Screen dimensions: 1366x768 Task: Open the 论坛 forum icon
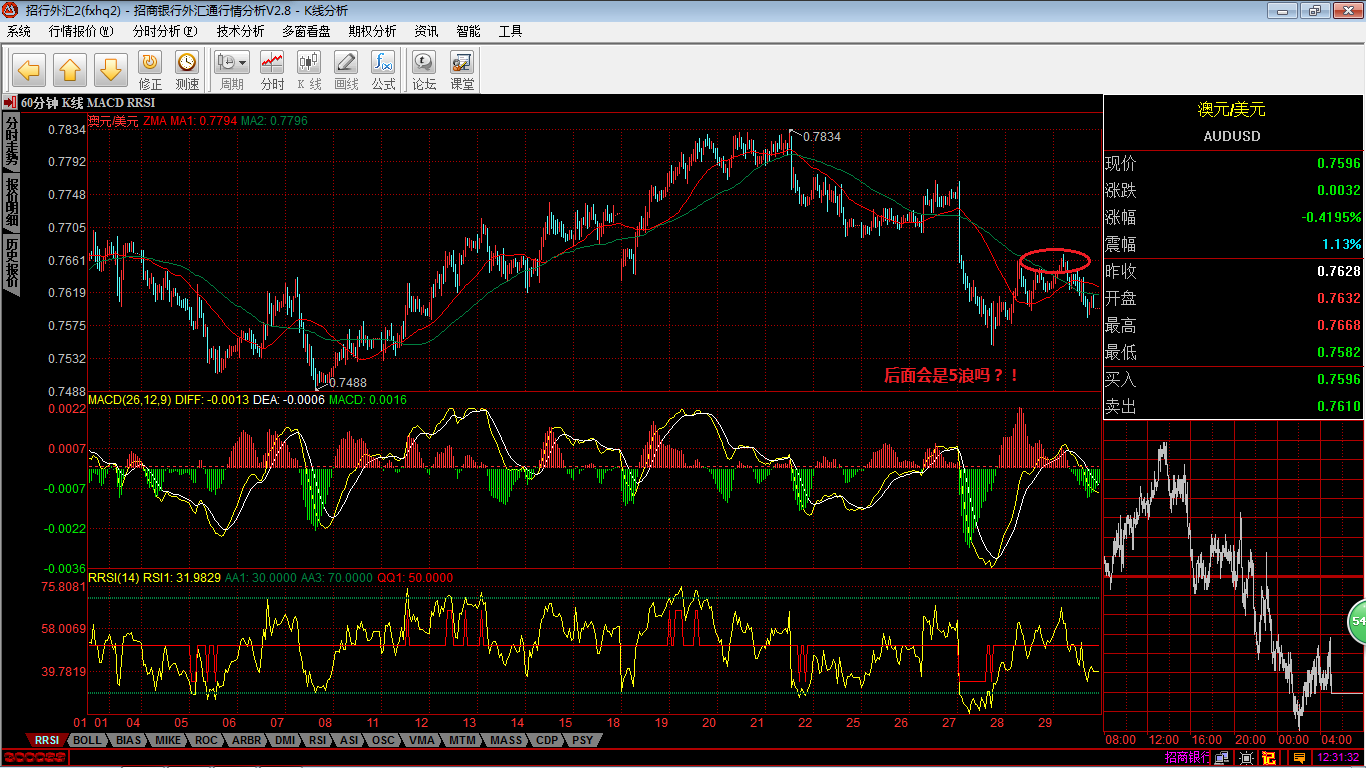424,71
